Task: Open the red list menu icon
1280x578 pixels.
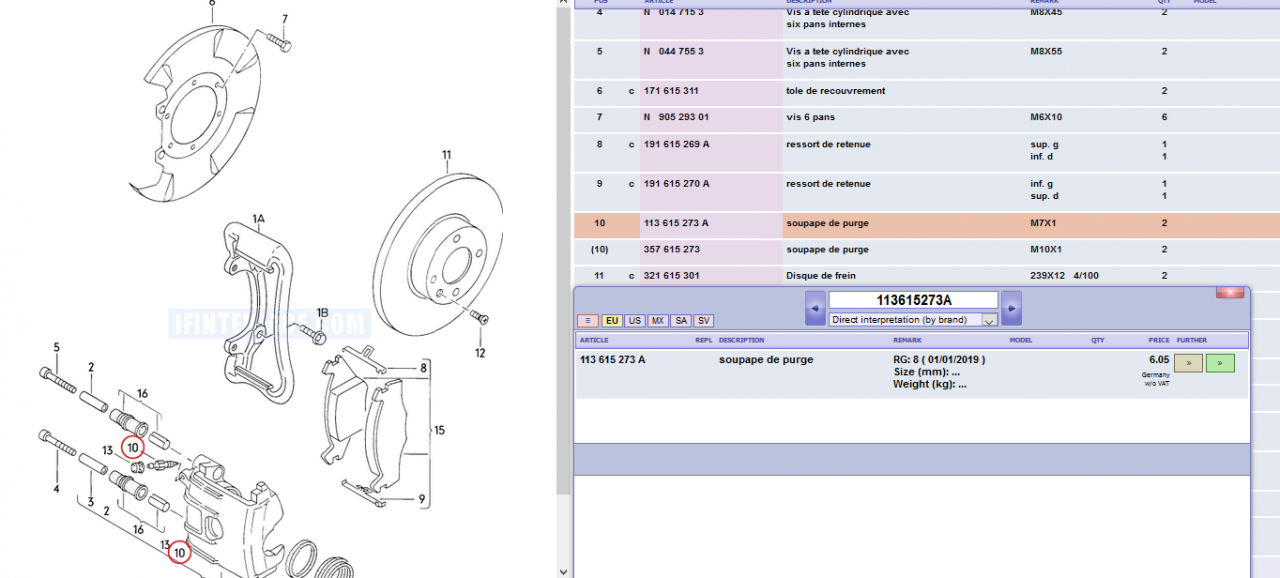Action: pyautogui.click(x=587, y=321)
